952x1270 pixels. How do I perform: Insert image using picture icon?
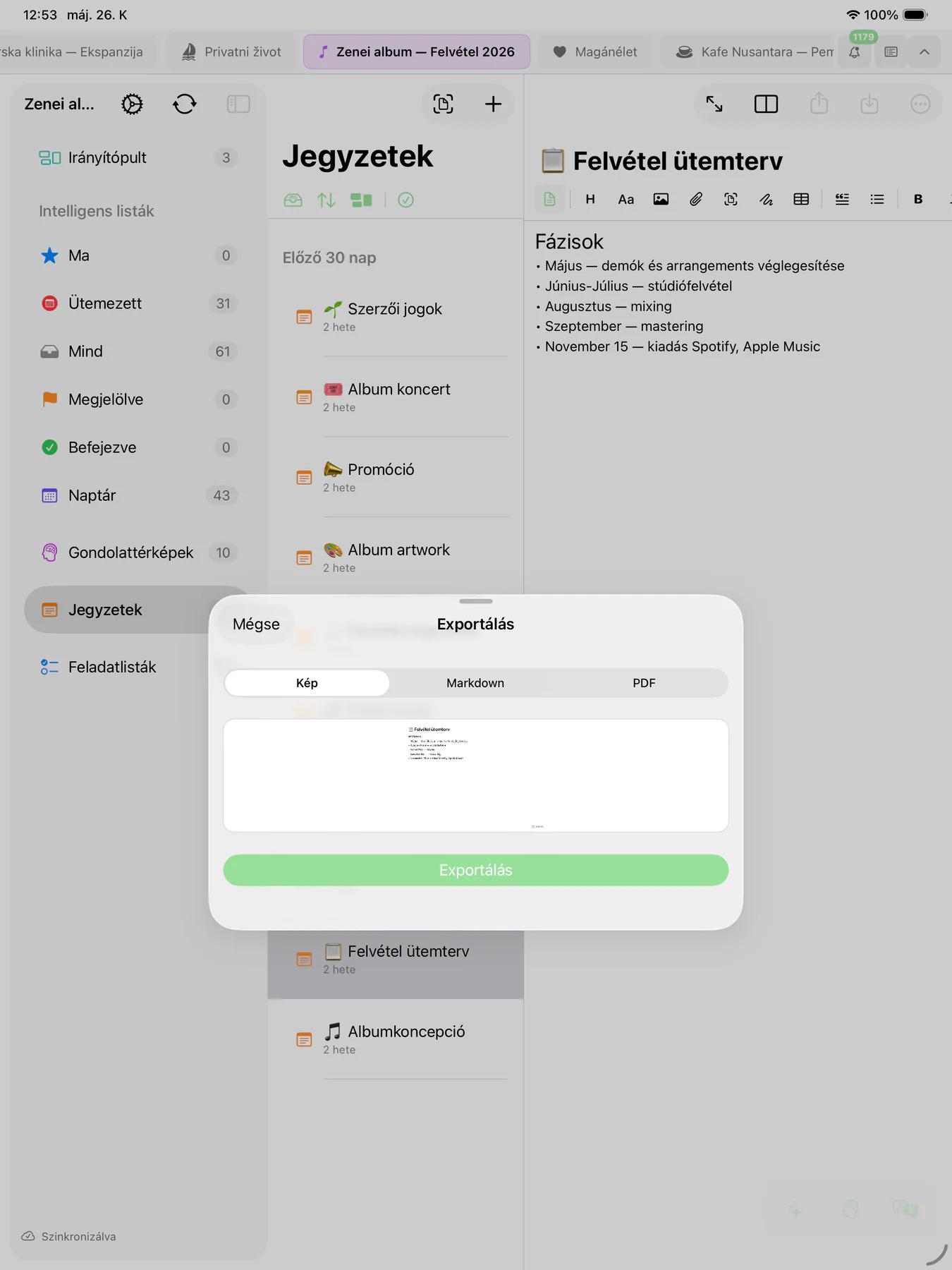coord(661,200)
